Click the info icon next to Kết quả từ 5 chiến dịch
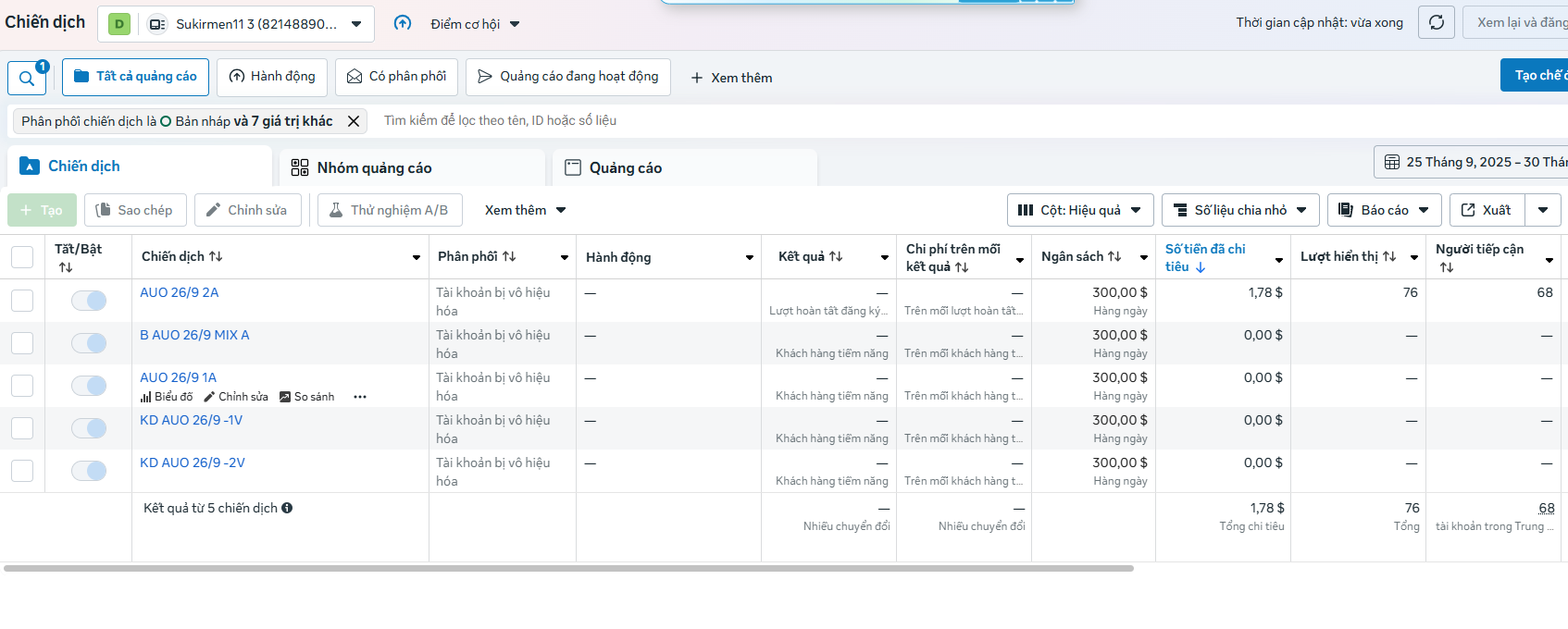 point(287,508)
